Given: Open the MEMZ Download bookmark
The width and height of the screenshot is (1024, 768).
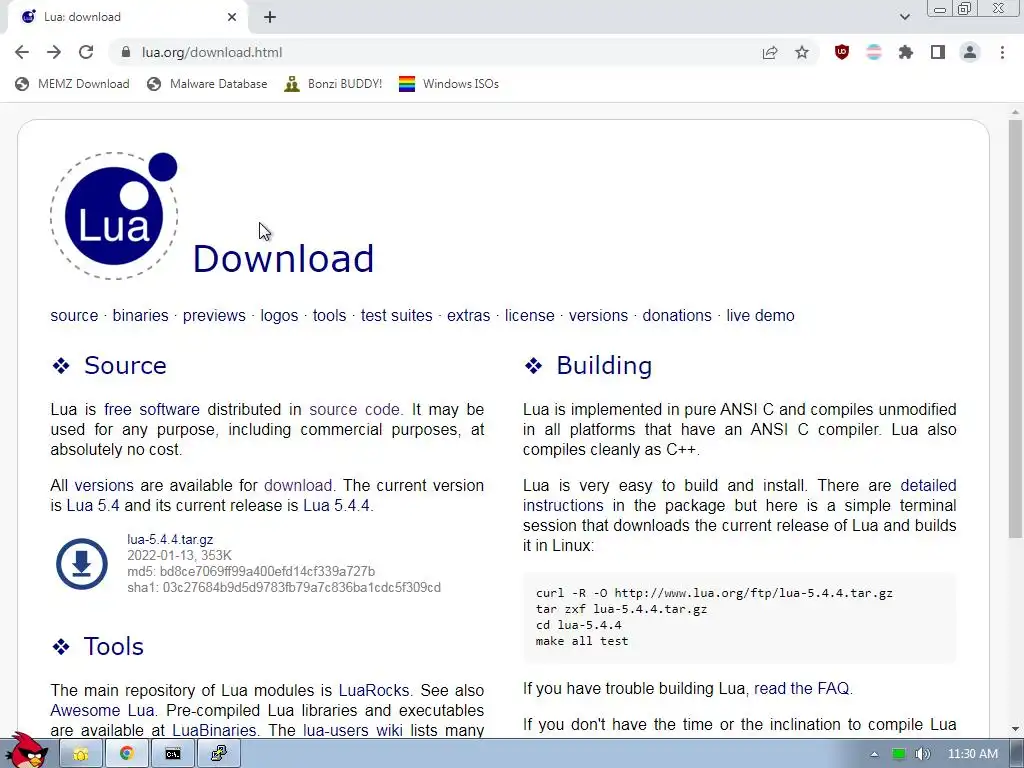Looking at the screenshot, I should [x=72, y=84].
